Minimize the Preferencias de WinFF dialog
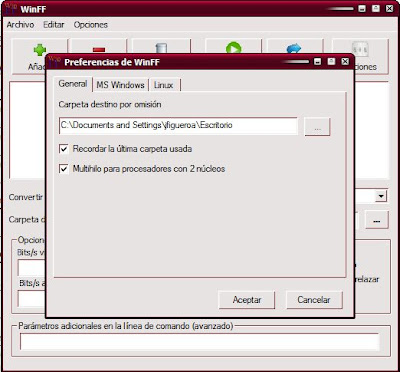The height and width of the screenshot is (372, 400). 317,61
